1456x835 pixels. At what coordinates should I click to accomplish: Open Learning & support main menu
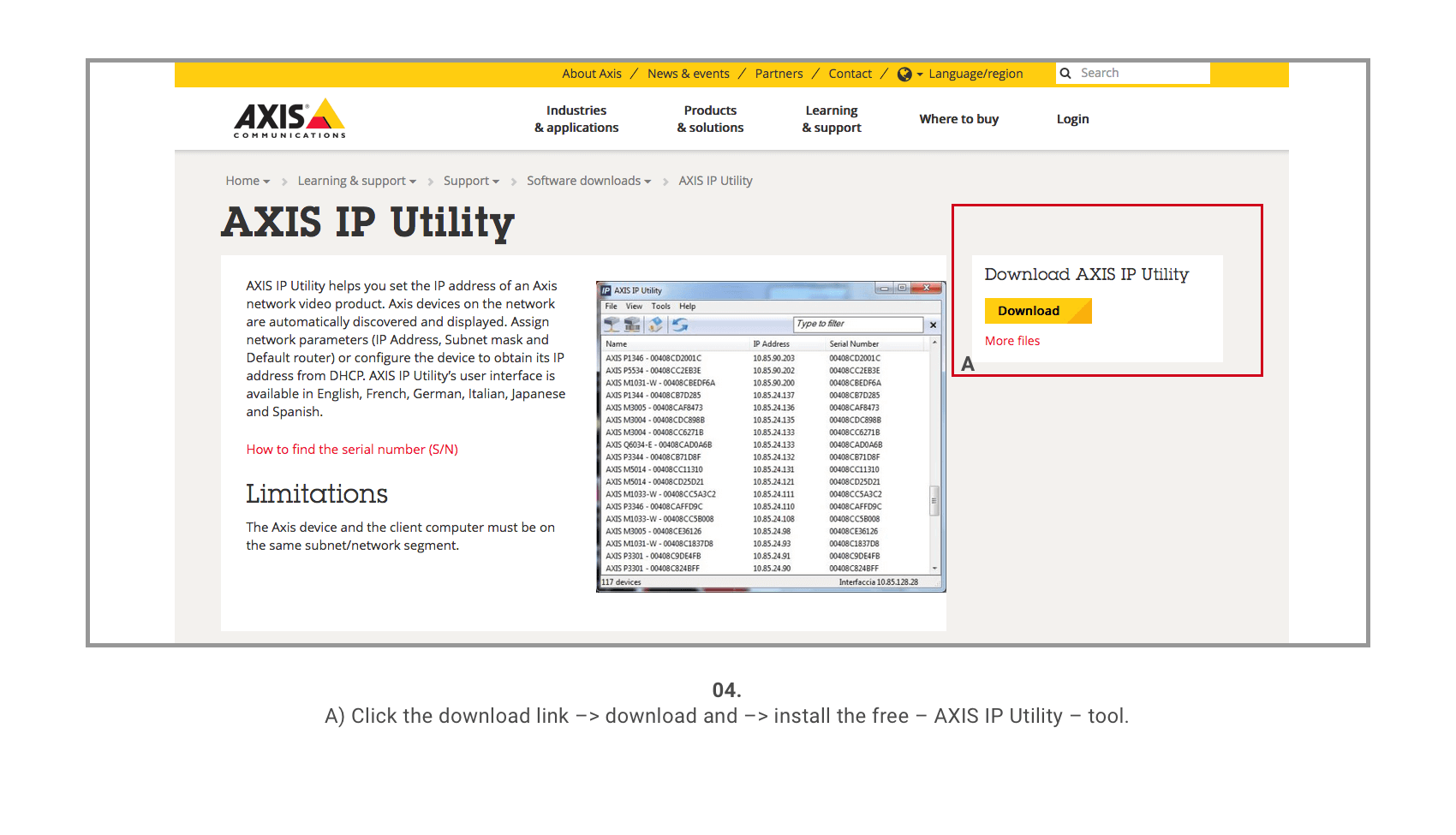pyautogui.click(x=832, y=119)
